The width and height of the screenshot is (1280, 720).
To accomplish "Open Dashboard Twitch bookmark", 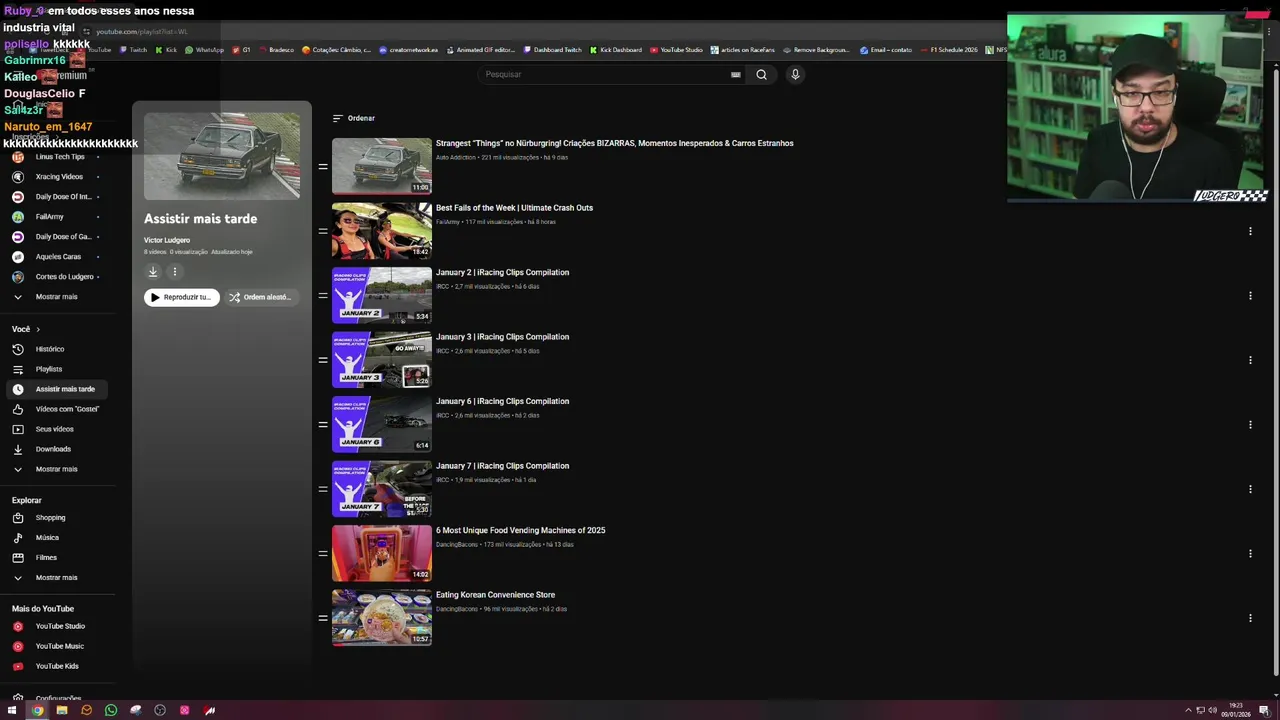I will (552, 50).
